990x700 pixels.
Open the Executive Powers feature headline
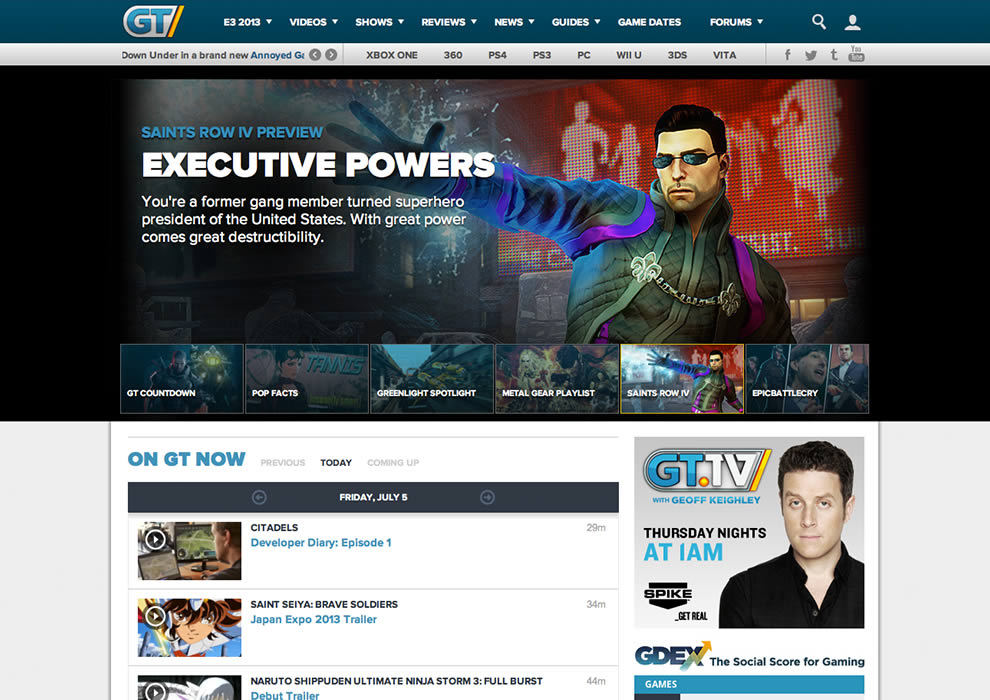[318, 165]
